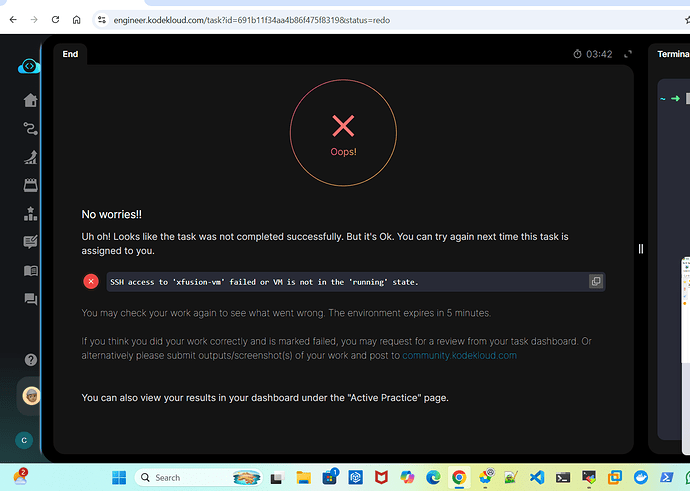Open the community.kodekloud.com link
The width and height of the screenshot is (690, 491).
coord(459,355)
